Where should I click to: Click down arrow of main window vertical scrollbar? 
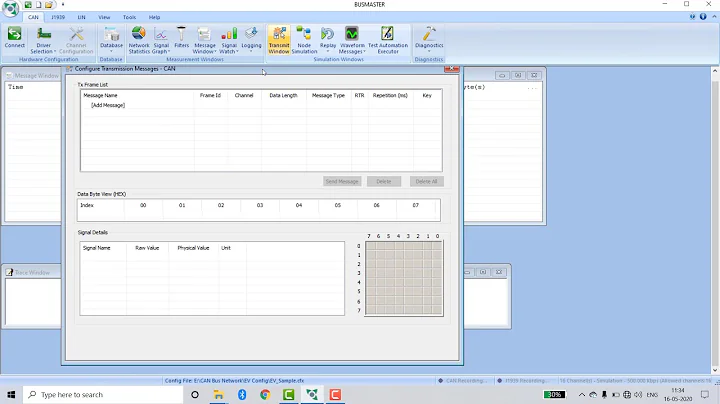coord(715,370)
